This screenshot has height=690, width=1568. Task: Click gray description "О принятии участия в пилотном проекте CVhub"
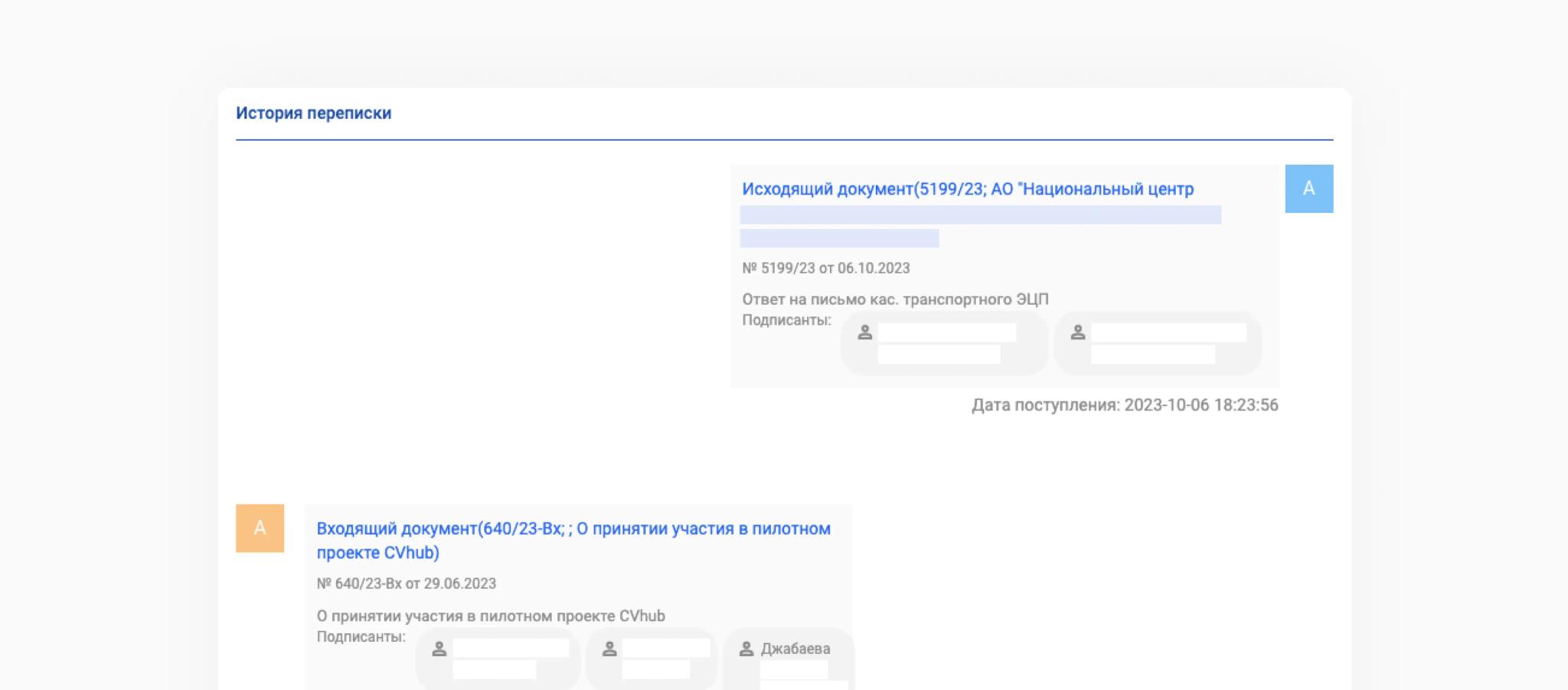490,616
